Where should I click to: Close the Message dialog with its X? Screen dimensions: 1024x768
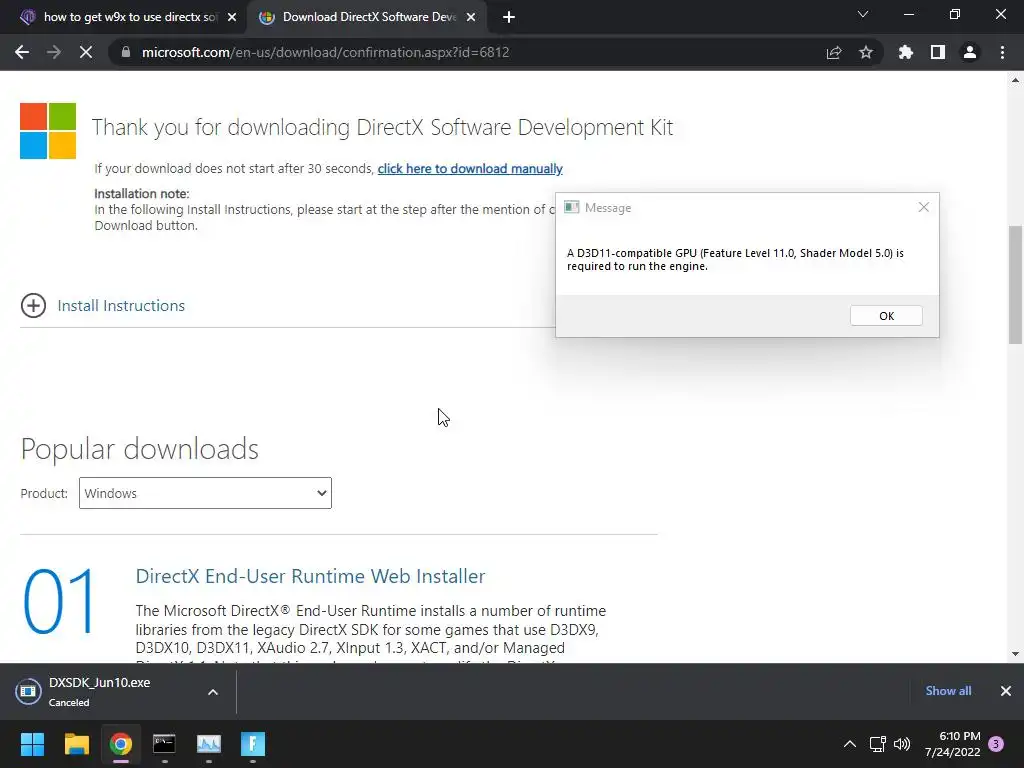point(923,207)
